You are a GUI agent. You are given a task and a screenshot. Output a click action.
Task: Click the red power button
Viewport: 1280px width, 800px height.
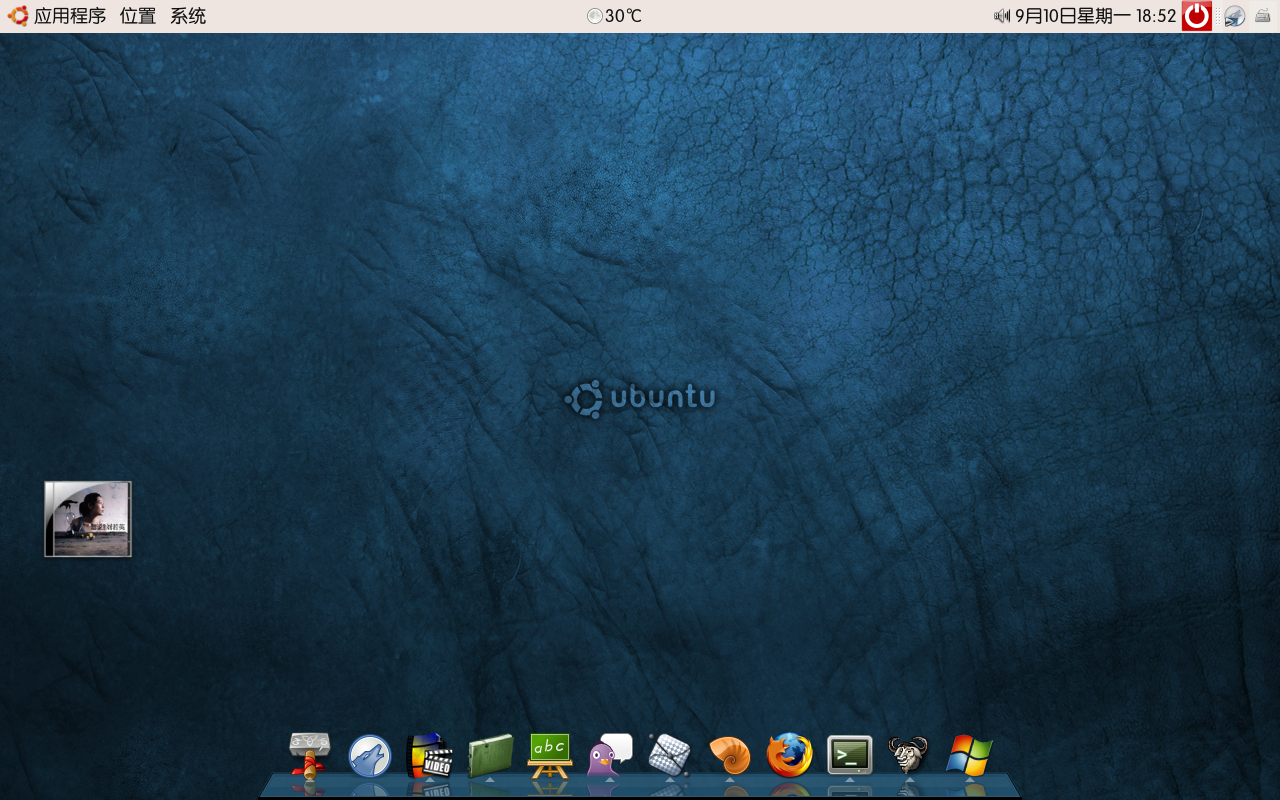(x=1197, y=16)
